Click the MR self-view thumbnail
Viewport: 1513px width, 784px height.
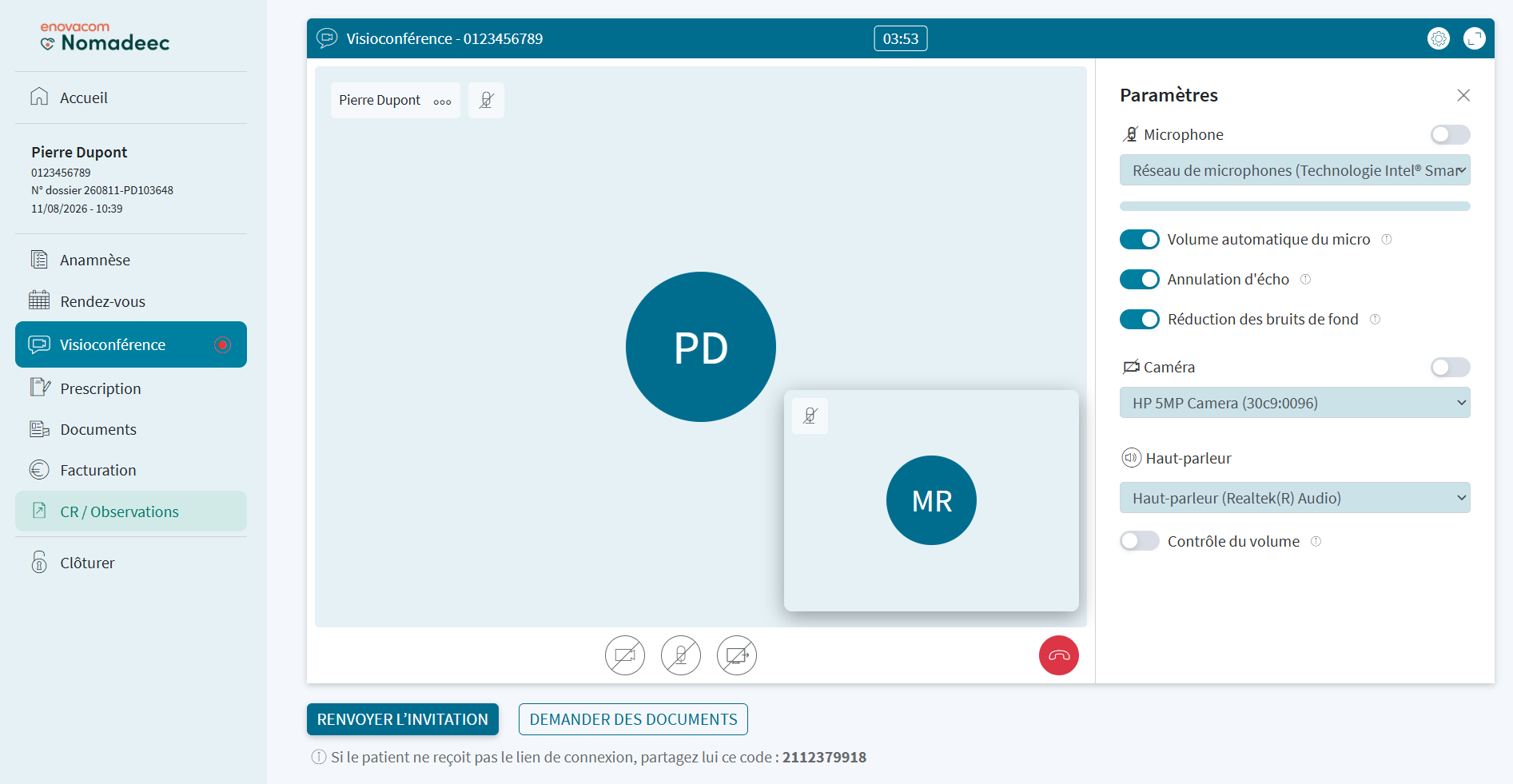[931, 500]
